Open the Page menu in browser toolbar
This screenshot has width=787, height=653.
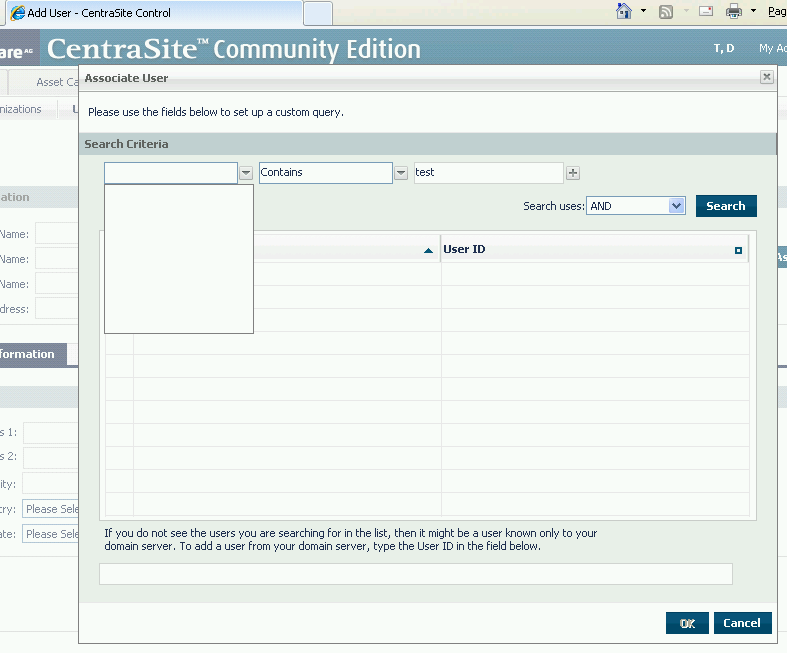[777, 12]
